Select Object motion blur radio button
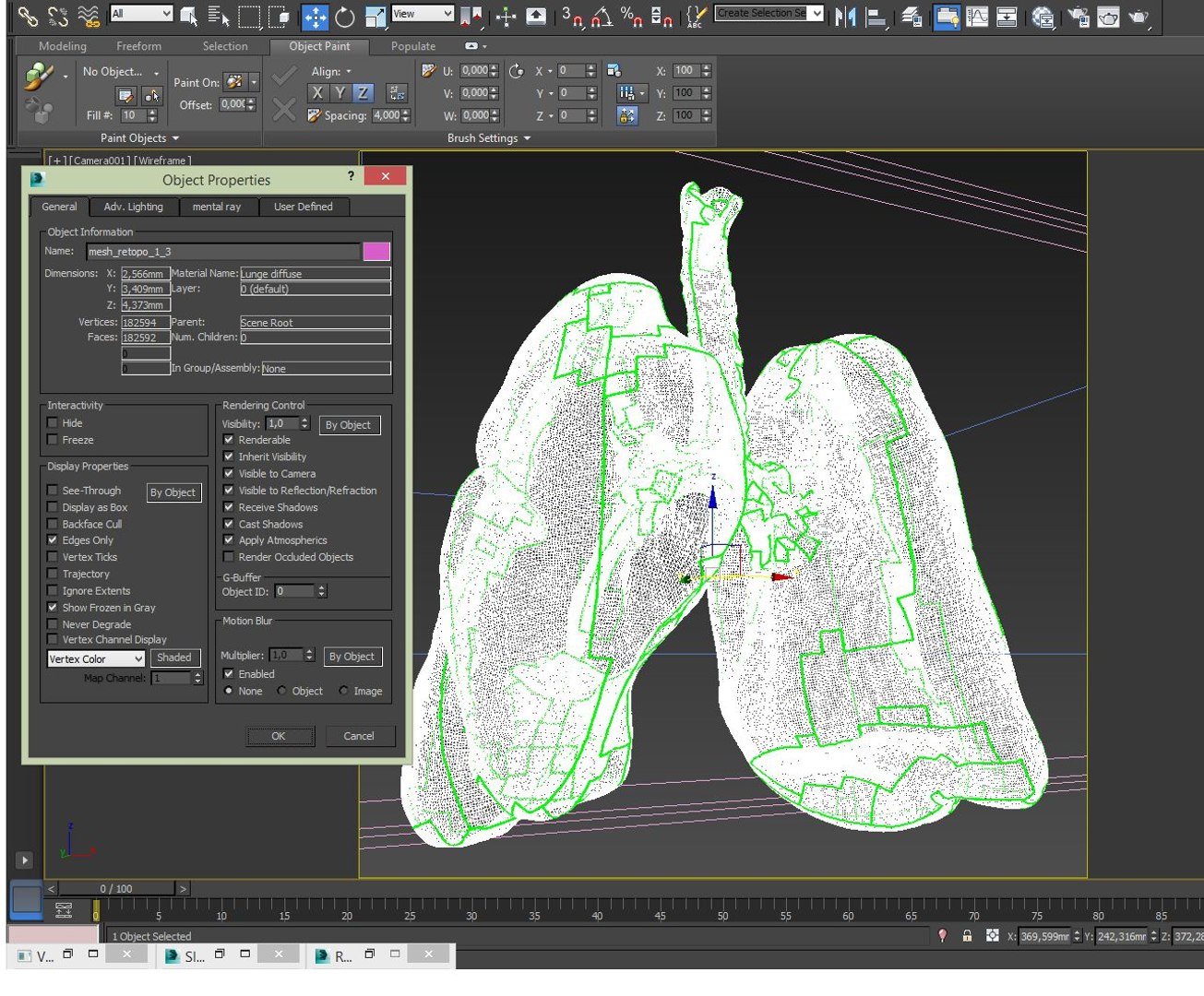This screenshot has width=1204, height=996. (x=281, y=691)
